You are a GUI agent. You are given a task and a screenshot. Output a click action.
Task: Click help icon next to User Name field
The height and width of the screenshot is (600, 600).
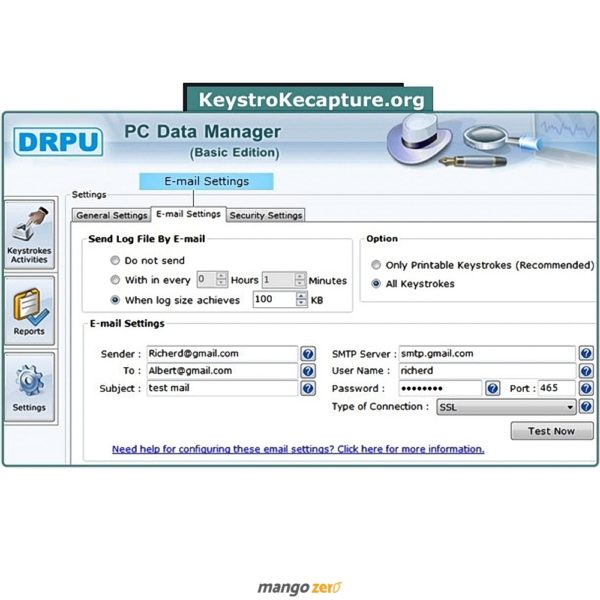click(x=586, y=371)
